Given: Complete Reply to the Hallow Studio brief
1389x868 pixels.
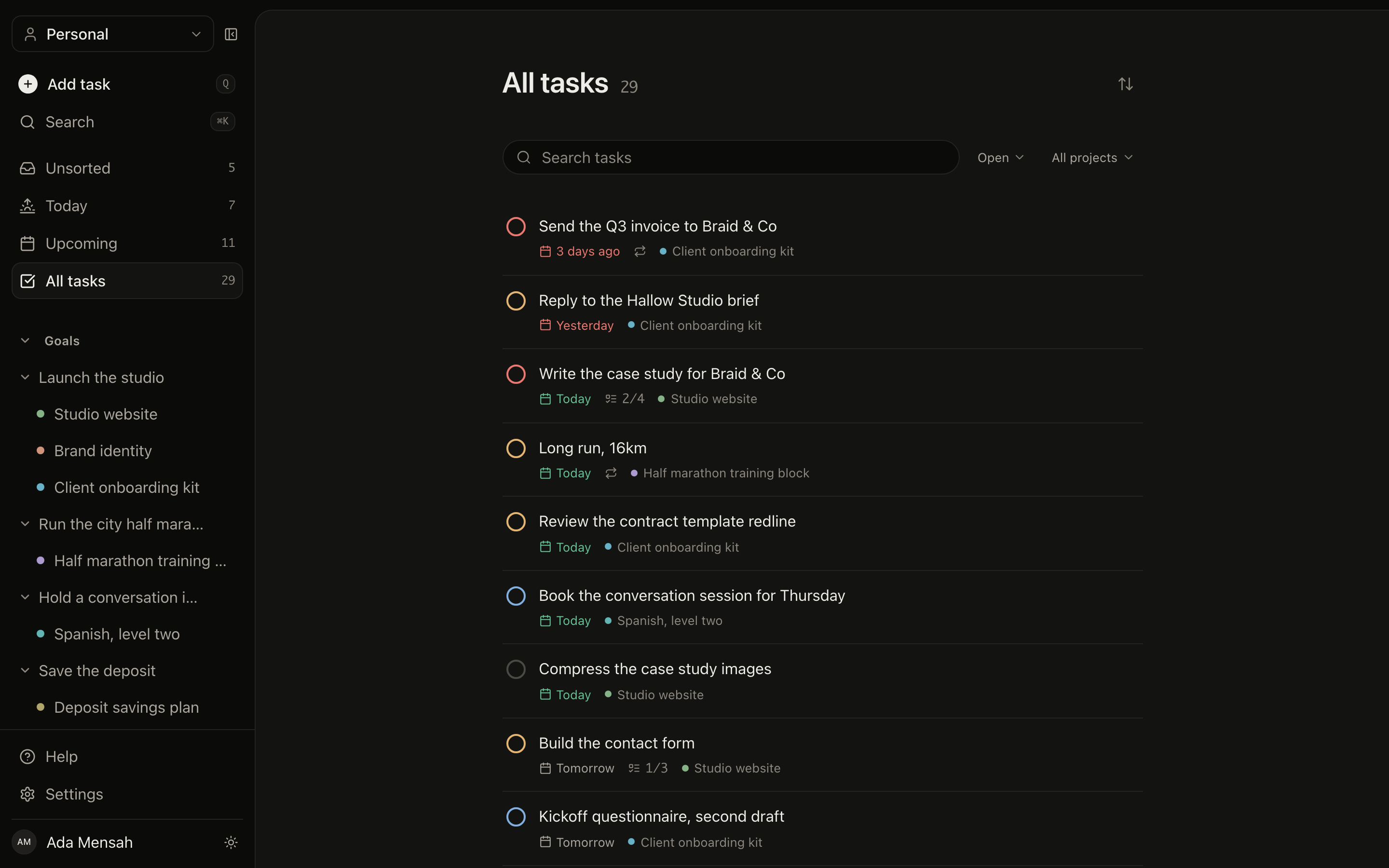Looking at the screenshot, I should coord(516,301).
